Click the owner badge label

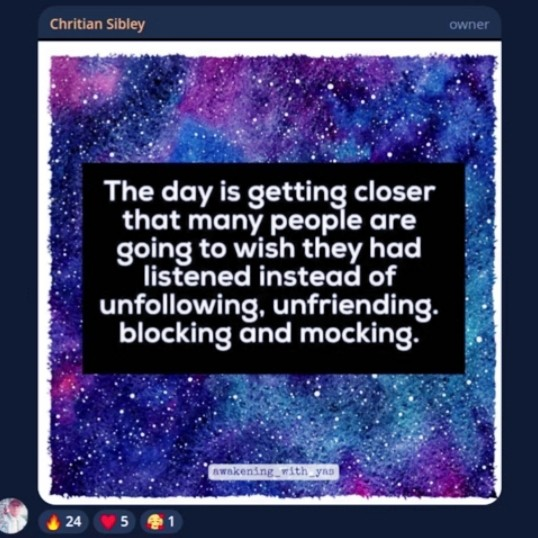(469, 25)
